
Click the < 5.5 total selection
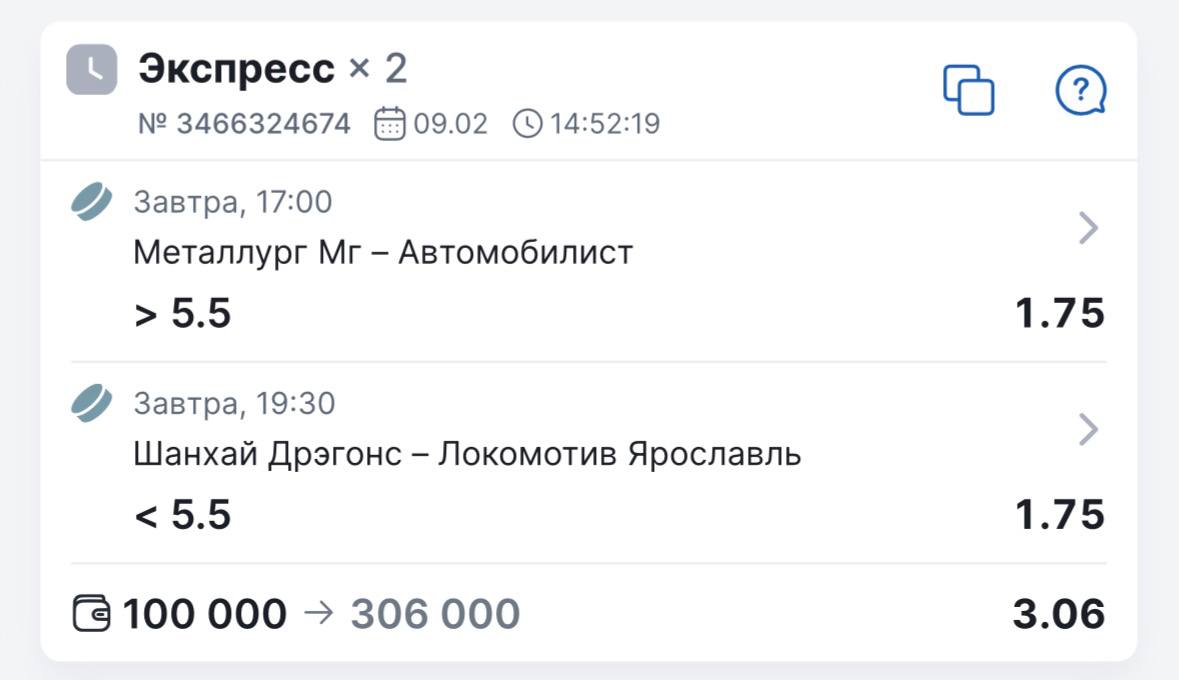[x=182, y=515]
